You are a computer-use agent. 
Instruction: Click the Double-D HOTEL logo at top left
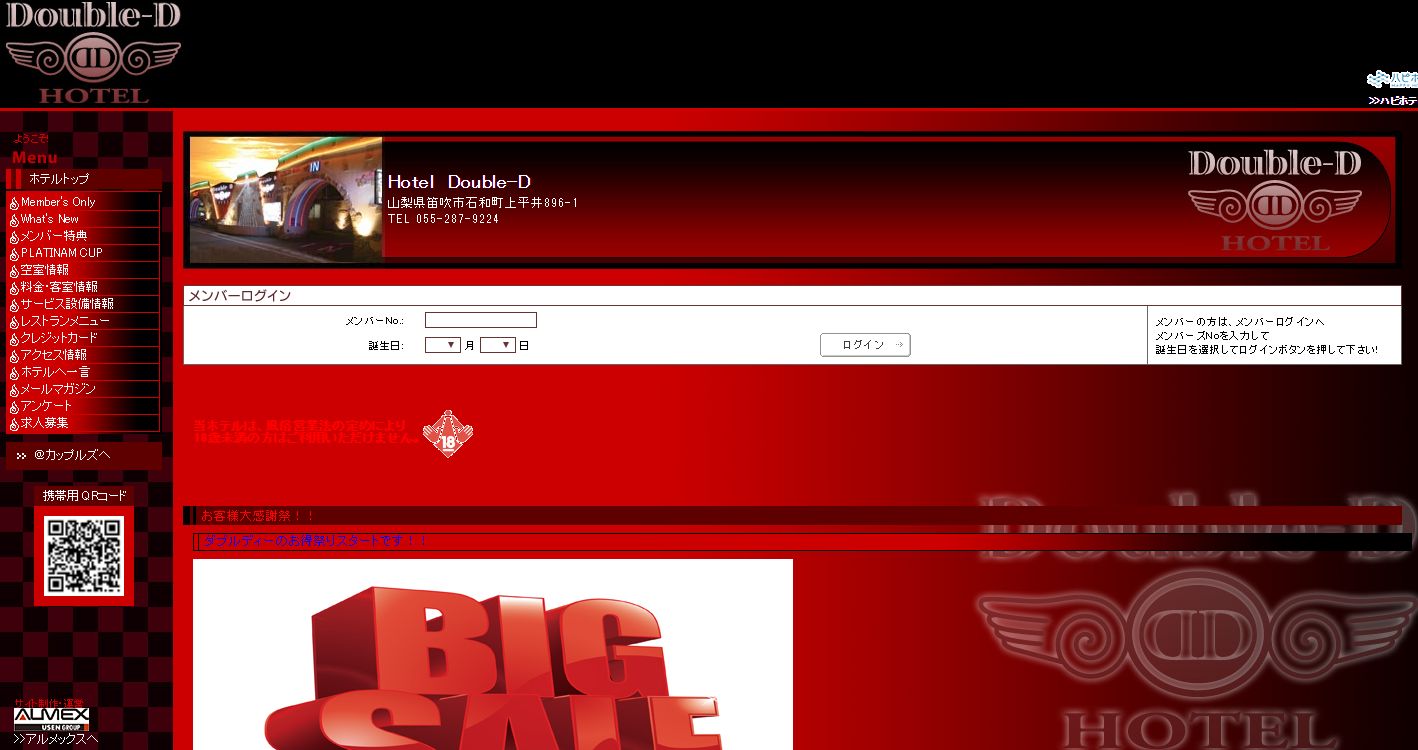click(92, 53)
